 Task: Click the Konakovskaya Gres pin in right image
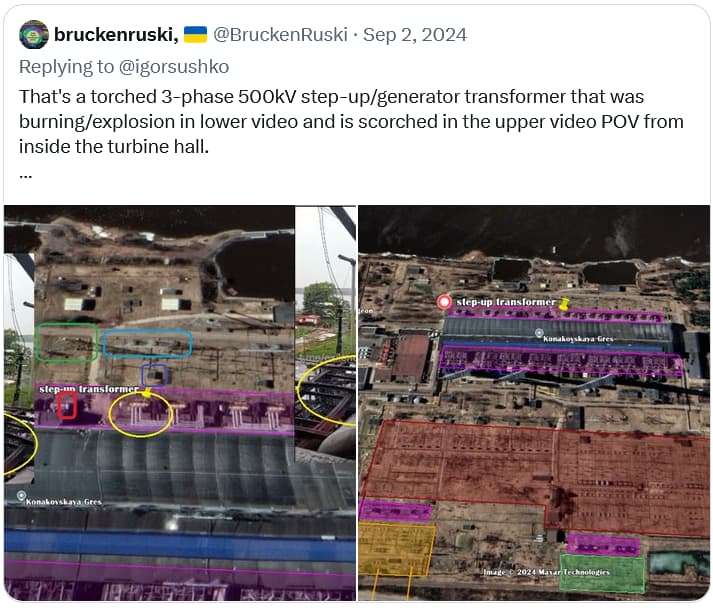(x=539, y=333)
